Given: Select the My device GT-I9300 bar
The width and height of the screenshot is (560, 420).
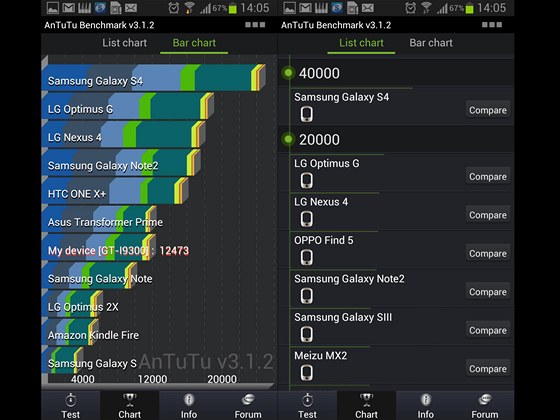Looking at the screenshot, I should coord(99,247).
